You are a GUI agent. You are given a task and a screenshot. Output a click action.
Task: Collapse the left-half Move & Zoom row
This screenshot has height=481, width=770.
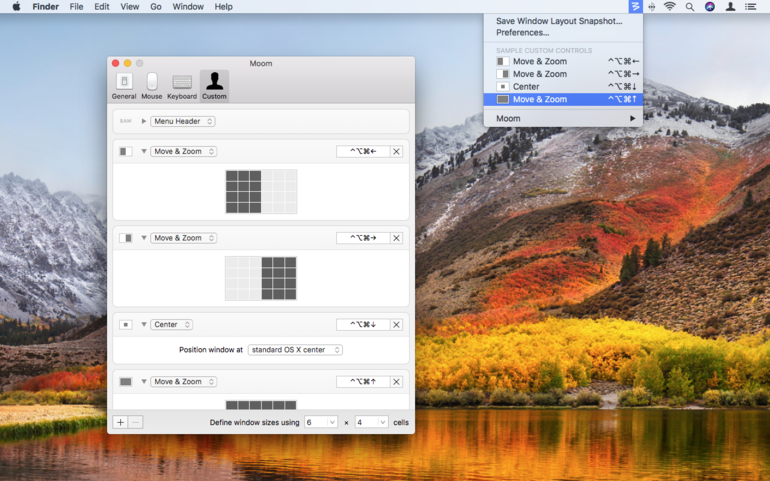click(x=143, y=151)
